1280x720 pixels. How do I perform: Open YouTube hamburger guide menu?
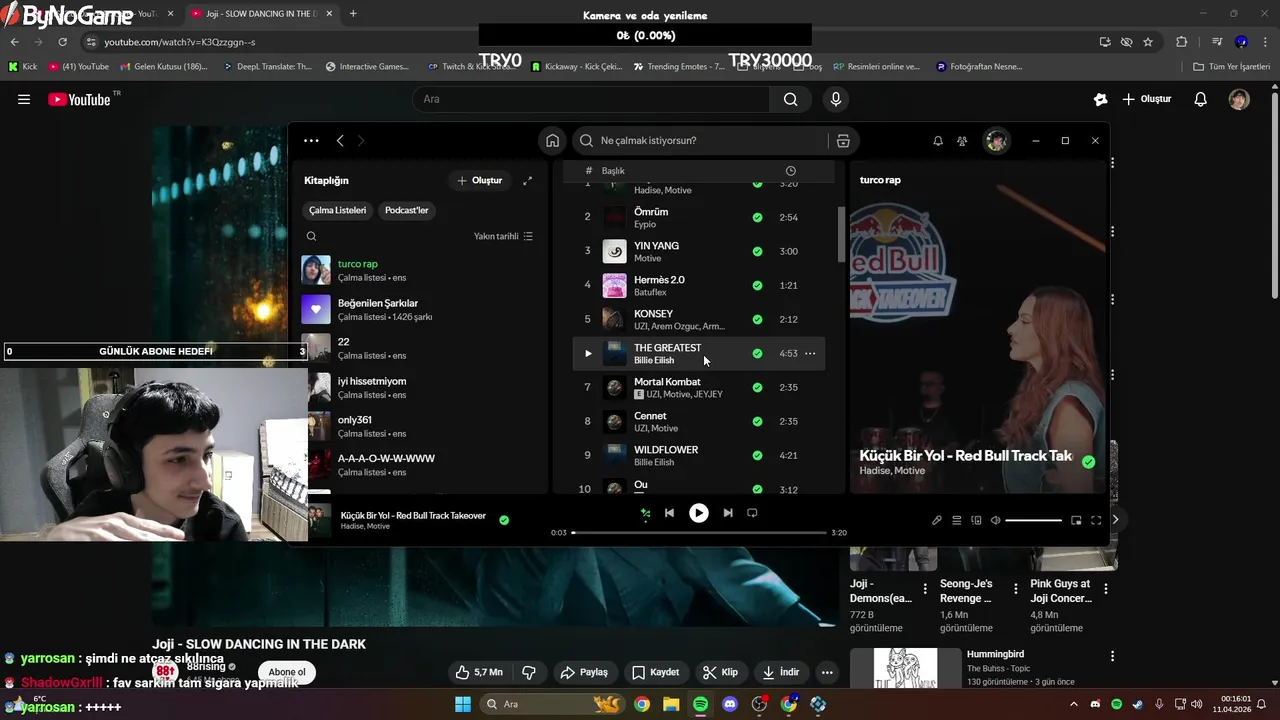click(24, 99)
